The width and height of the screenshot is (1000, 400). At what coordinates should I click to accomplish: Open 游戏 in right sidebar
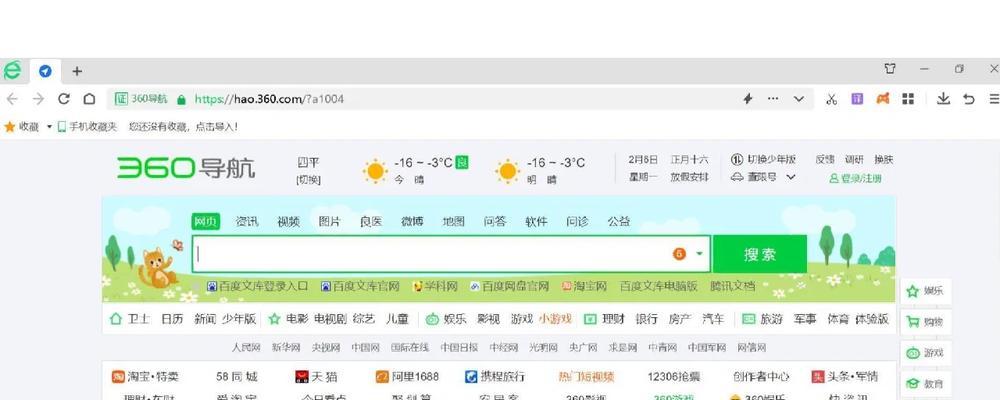[925, 353]
